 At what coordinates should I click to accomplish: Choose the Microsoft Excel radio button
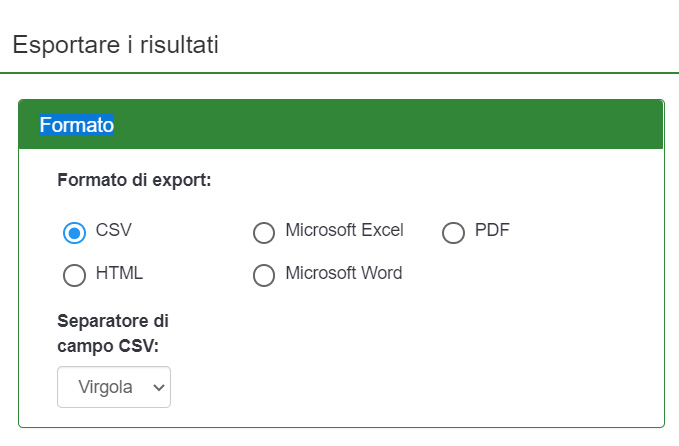coord(264,233)
